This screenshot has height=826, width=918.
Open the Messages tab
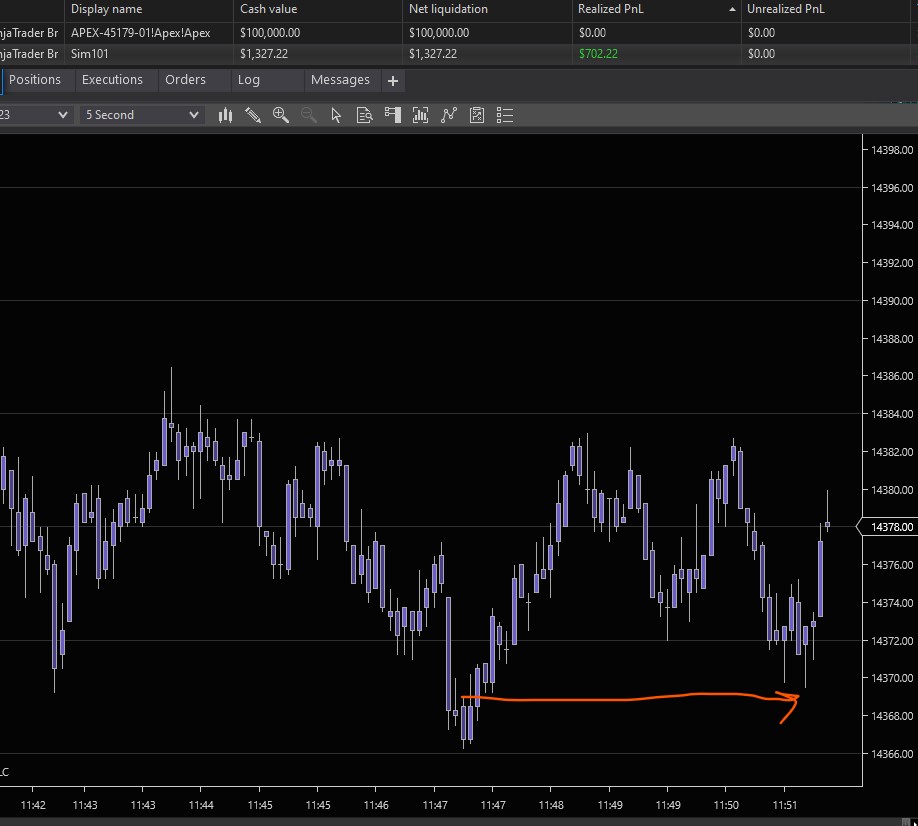[340, 80]
